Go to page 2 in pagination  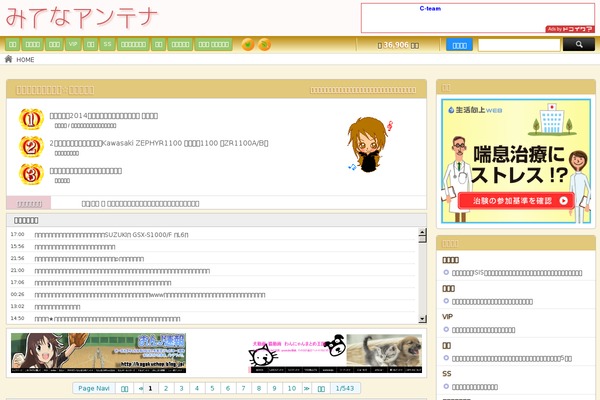pos(166,388)
